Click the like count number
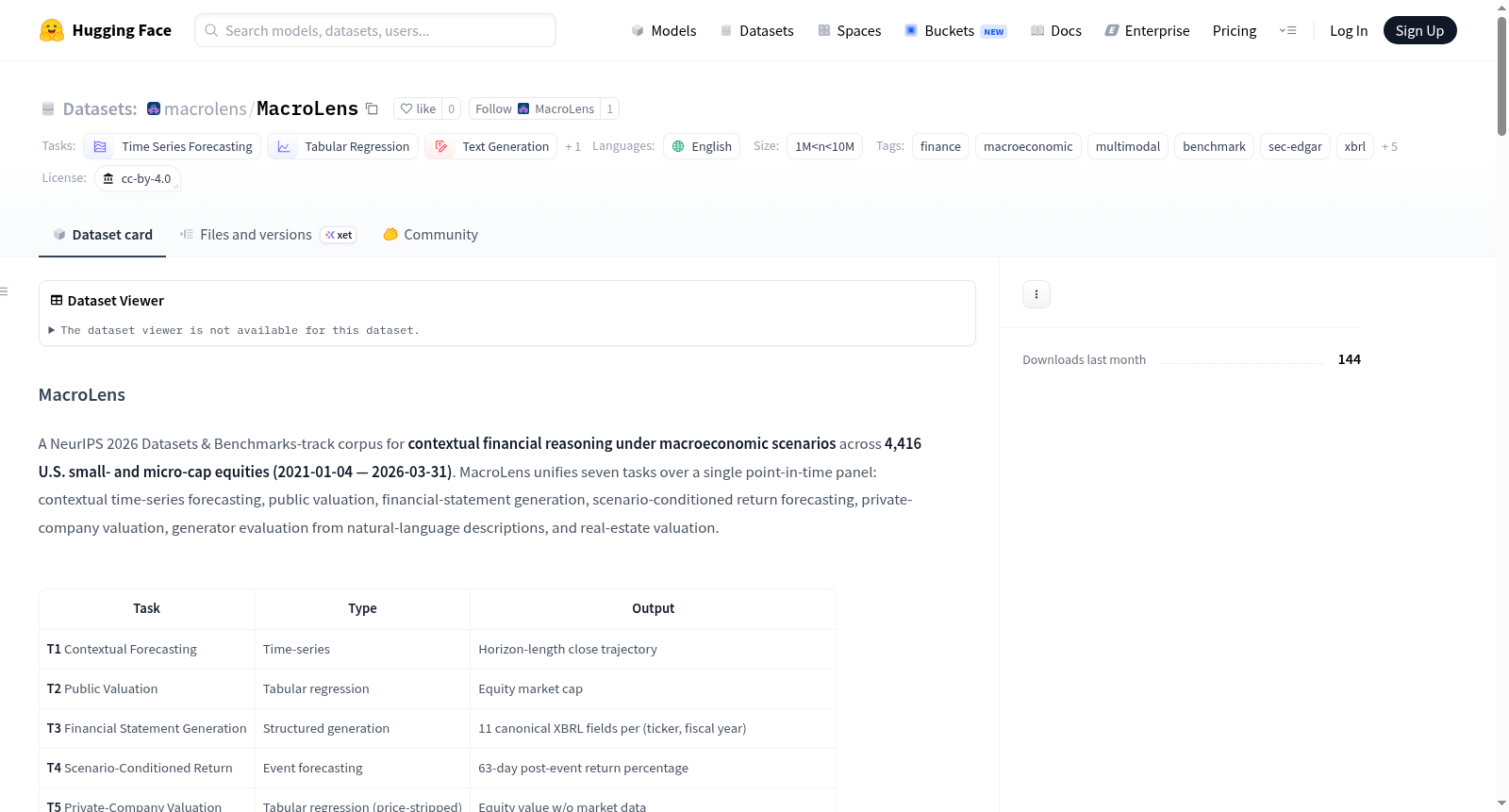This screenshot has width=1509, height=812. point(452,108)
